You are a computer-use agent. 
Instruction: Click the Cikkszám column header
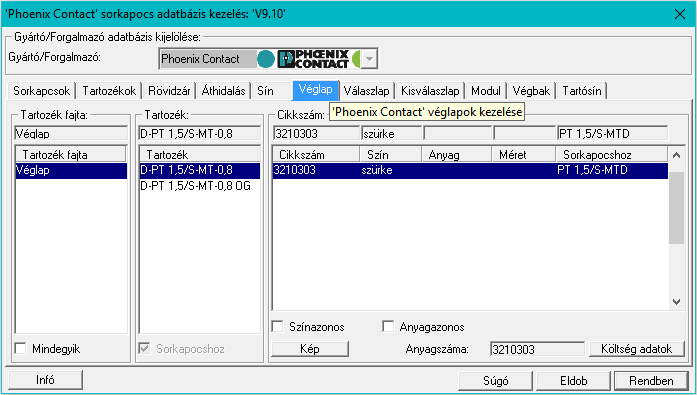coord(316,155)
